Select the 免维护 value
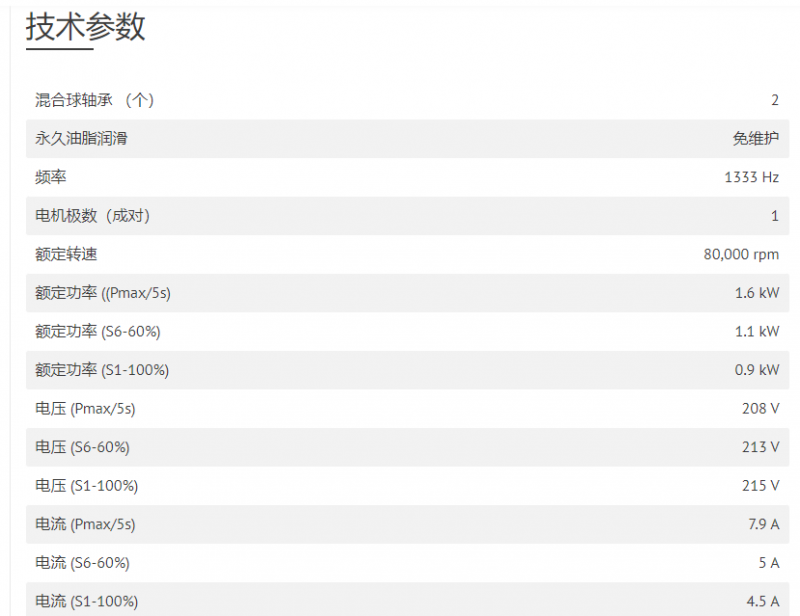 (756, 138)
